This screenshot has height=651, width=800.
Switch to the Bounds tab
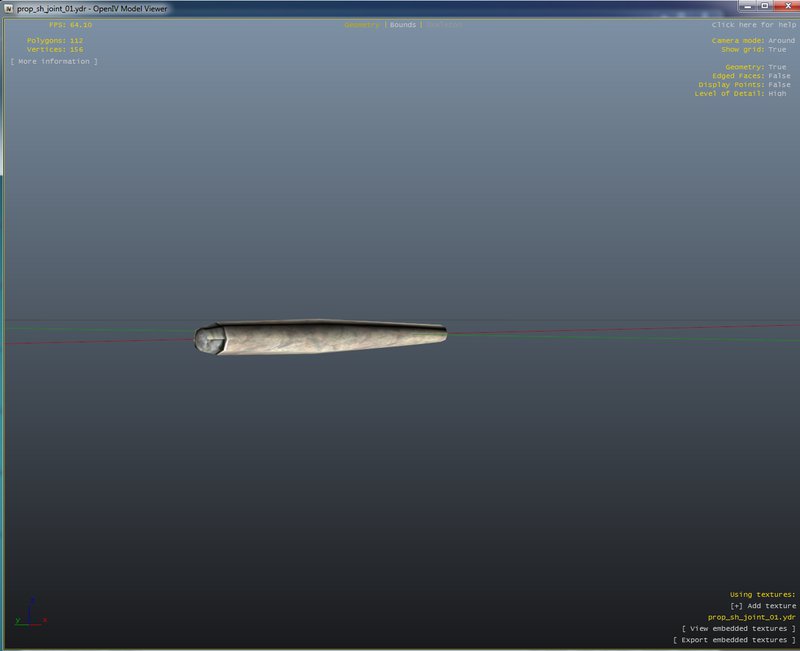(403, 25)
